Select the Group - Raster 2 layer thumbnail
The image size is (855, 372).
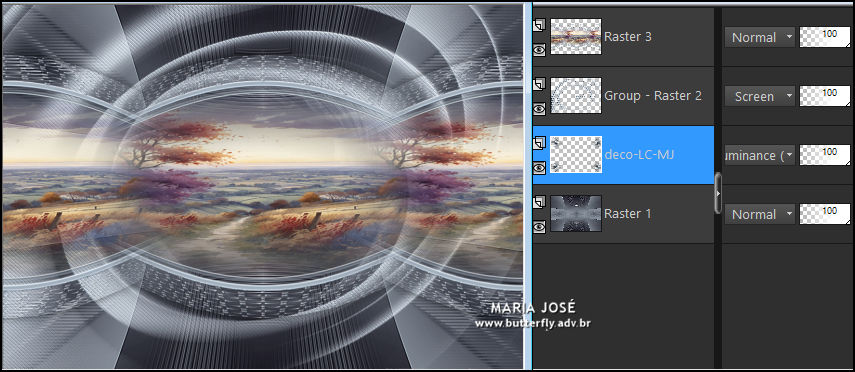pyautogui.click(x=576, y=95)
